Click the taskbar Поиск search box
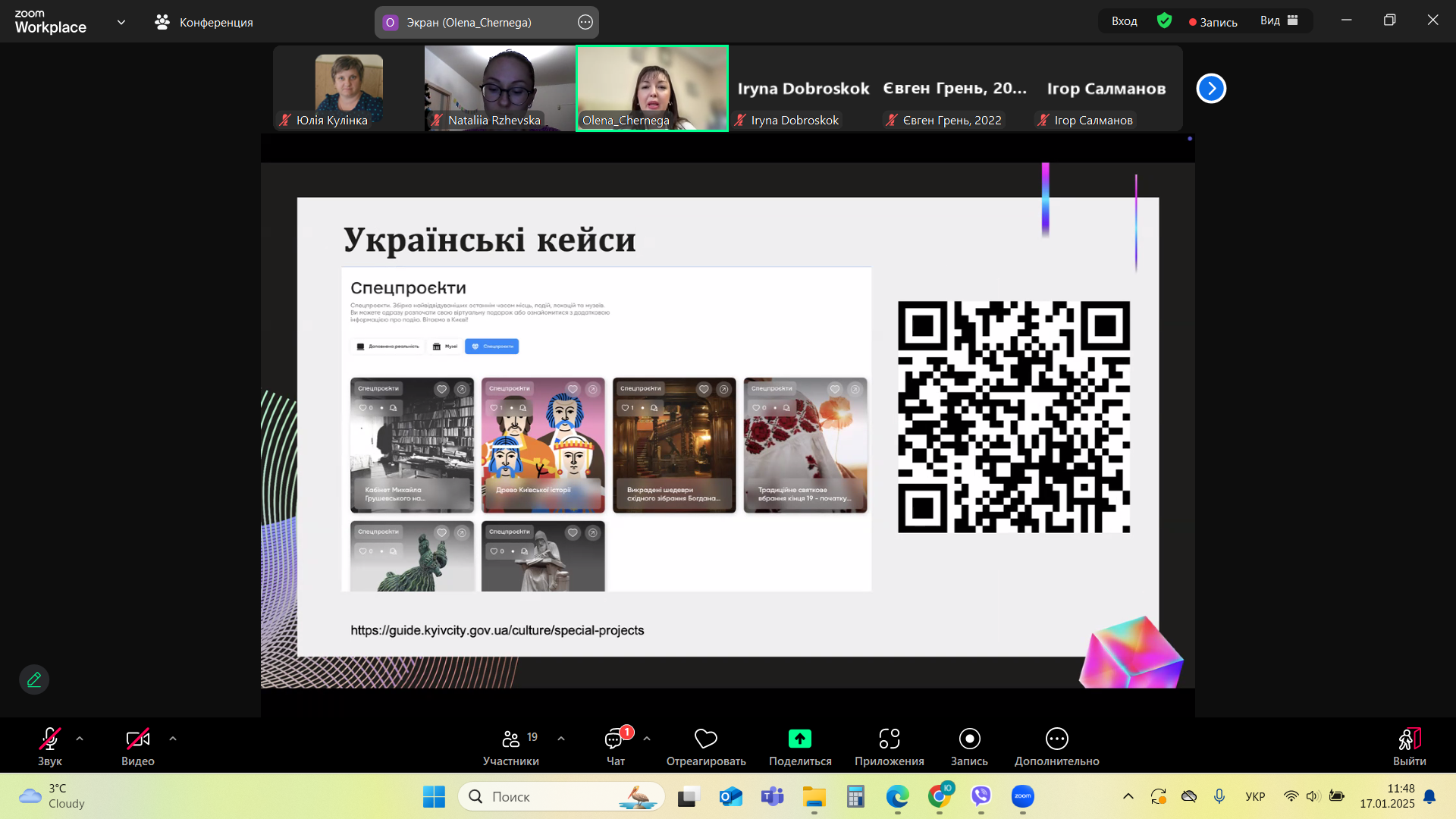1456x819 pixels. pos(561,796)
